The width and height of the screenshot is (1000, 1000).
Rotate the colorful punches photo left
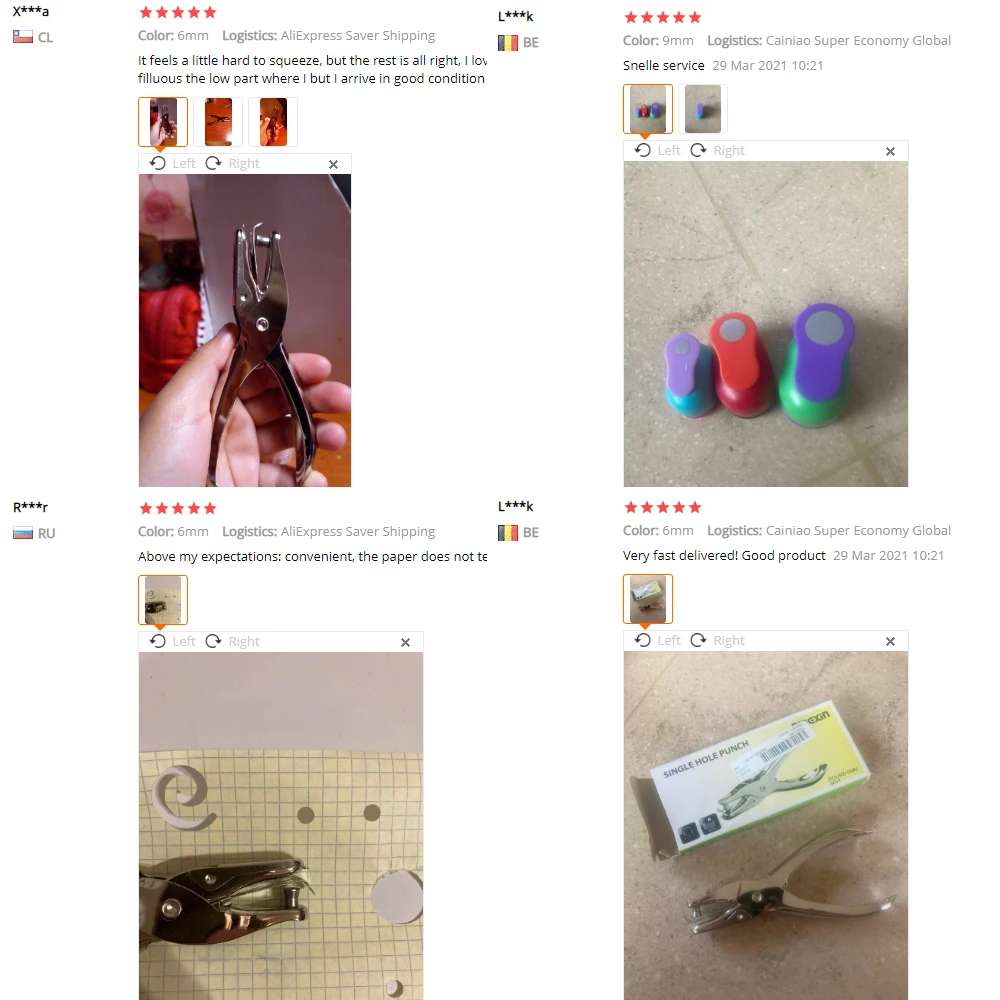tap(658, 151)
